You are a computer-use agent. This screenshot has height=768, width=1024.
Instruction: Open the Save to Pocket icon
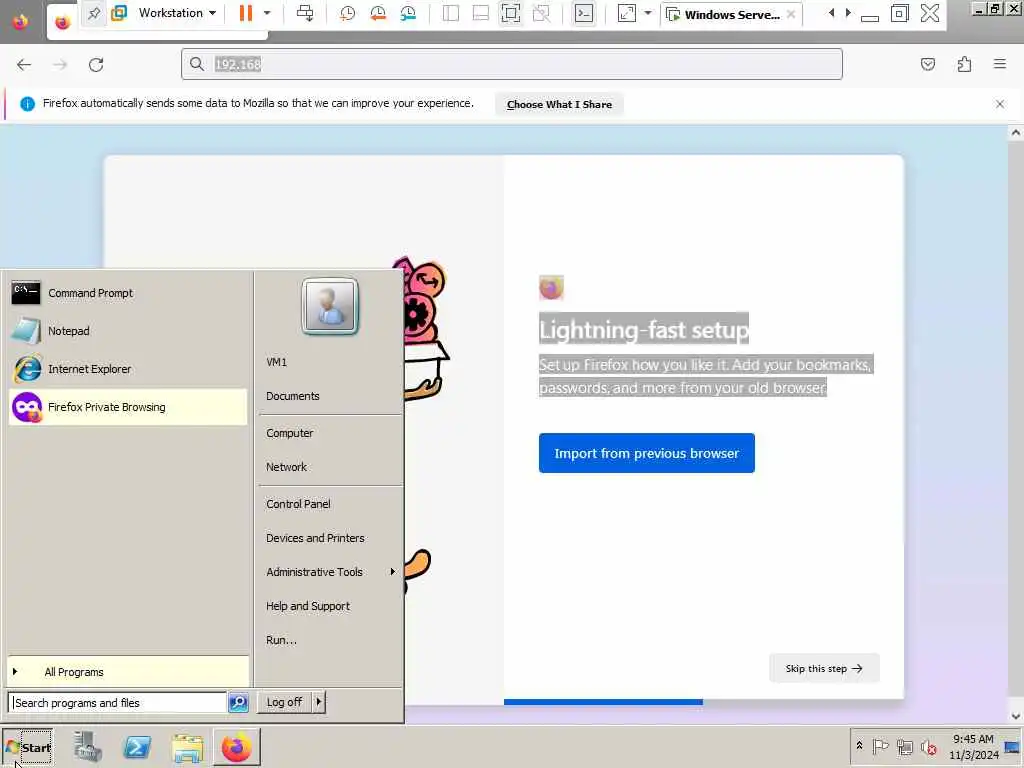coord(928,64)
